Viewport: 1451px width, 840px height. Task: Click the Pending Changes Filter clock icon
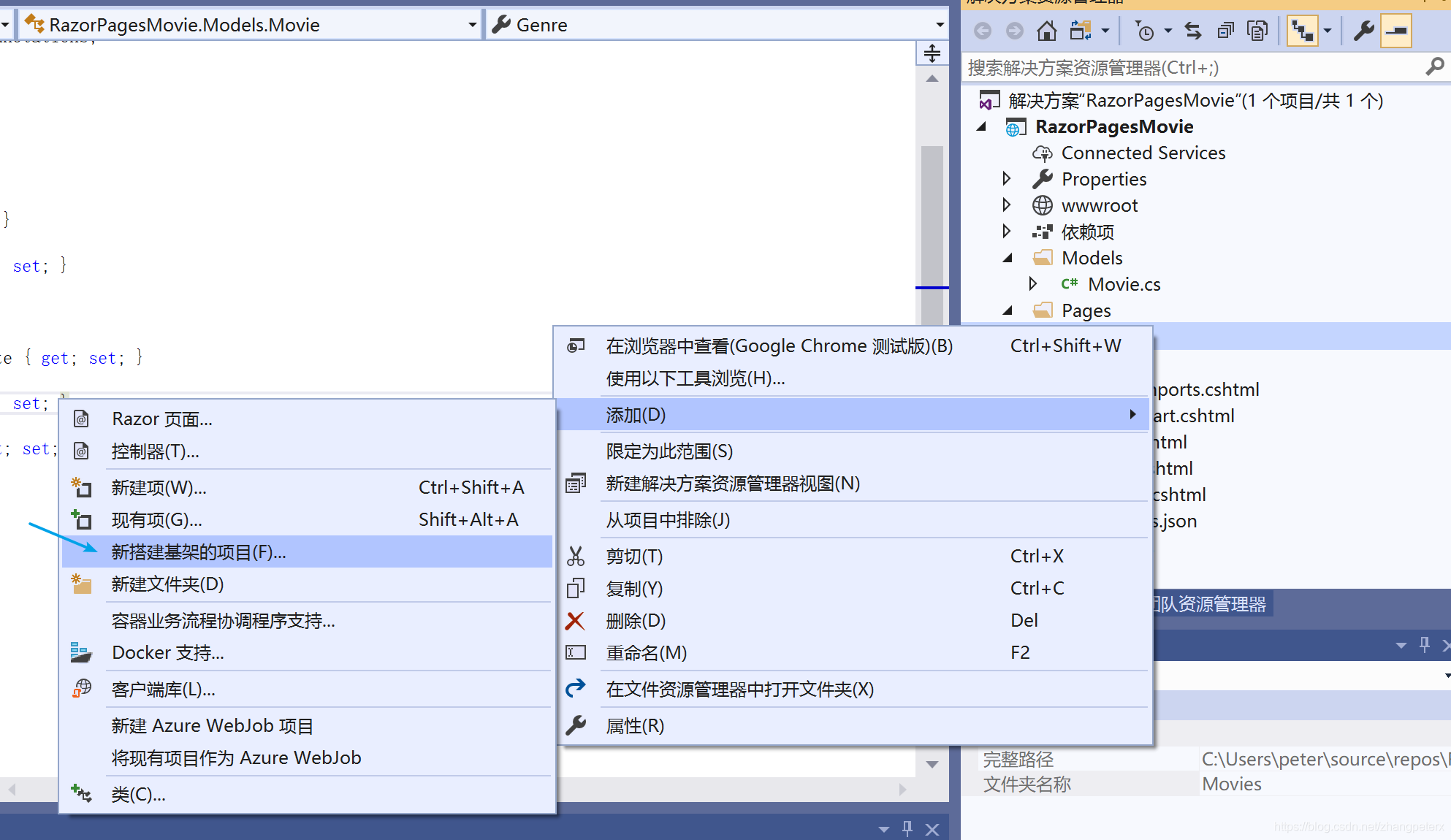point(1145,31)
